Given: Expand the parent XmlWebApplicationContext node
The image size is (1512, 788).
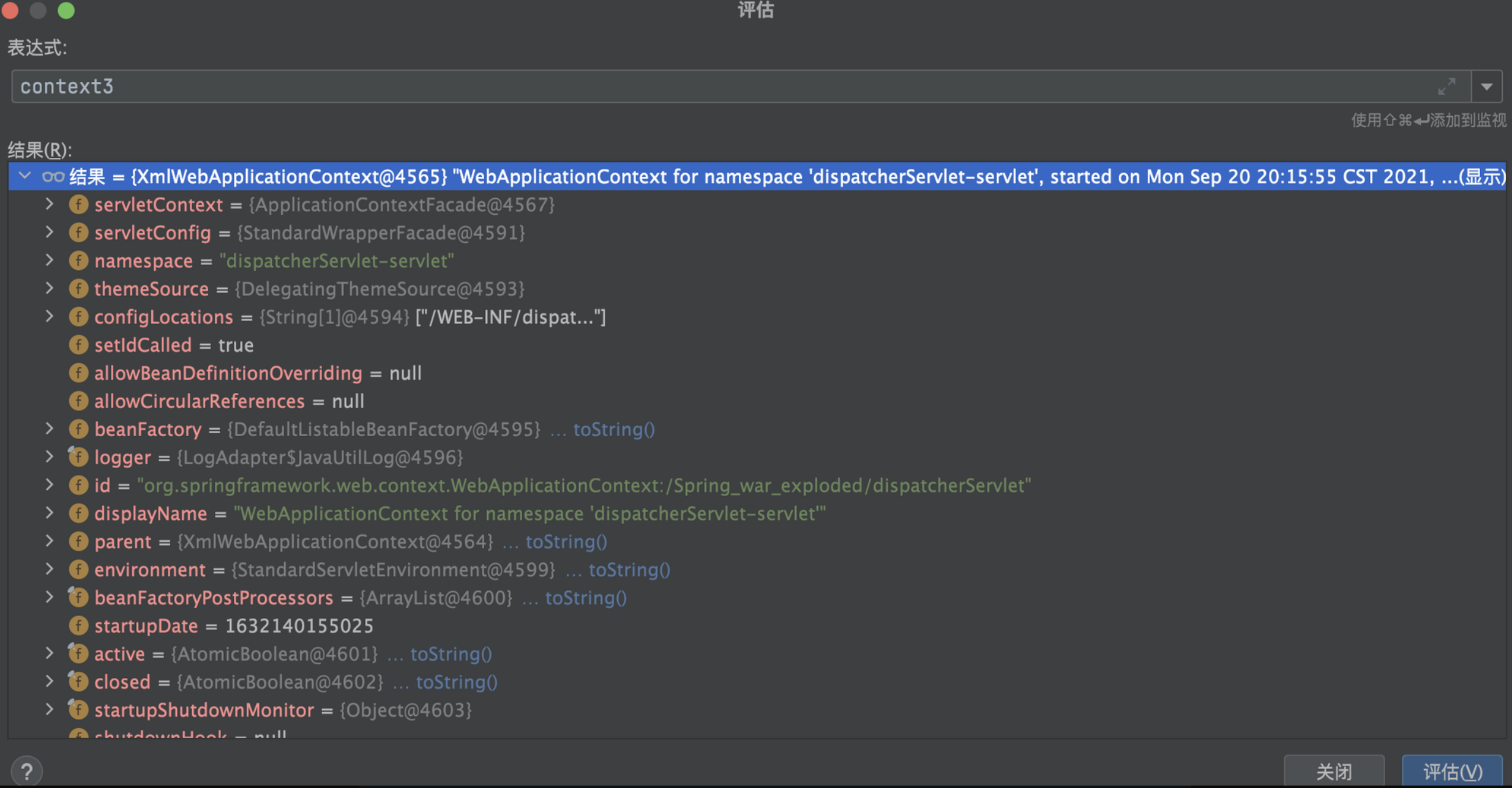Looking at the screenshot, I should pyautogui.click(x=50, y=541).
